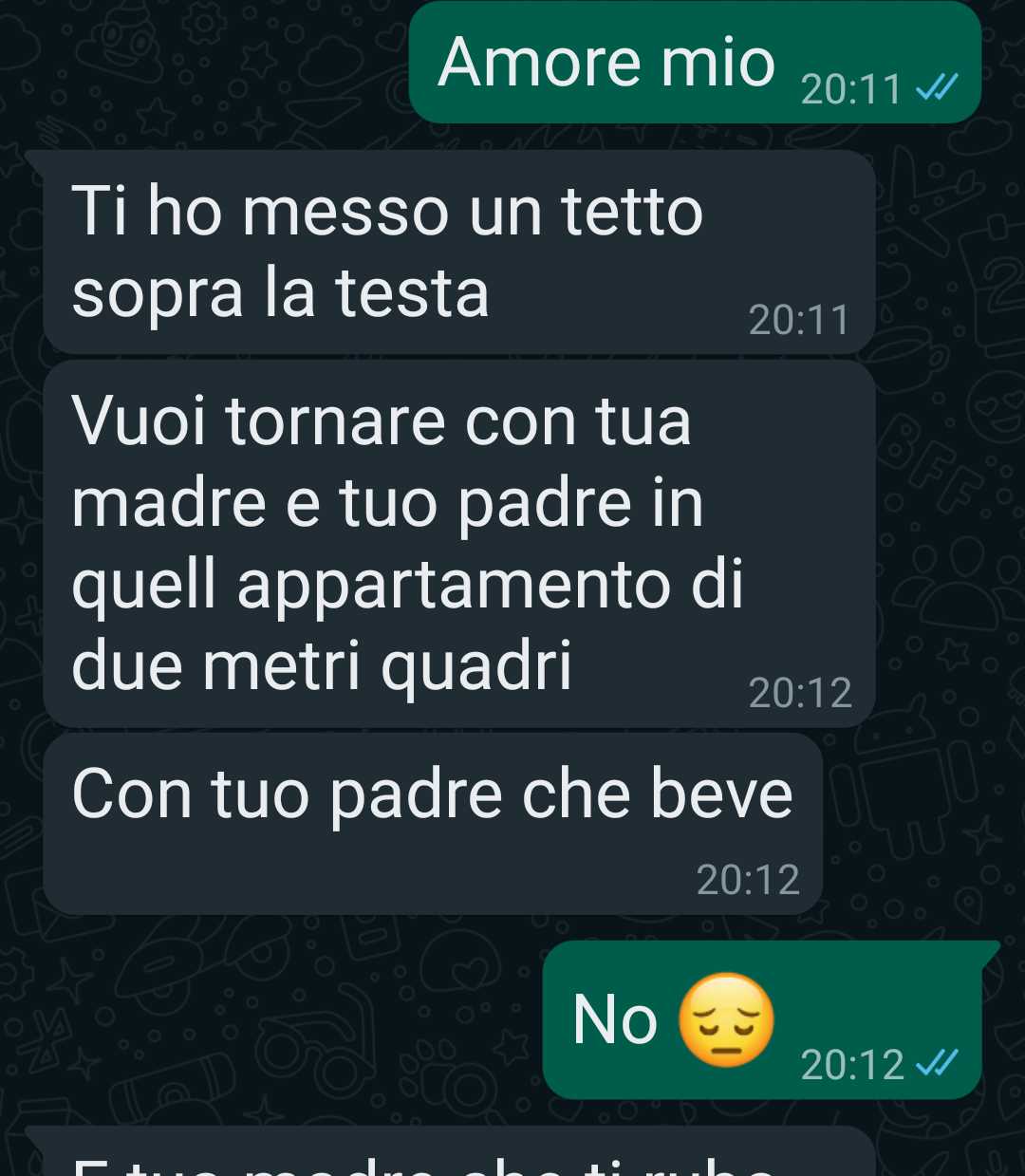Tap the word 'Amore' in top message
The width and height of the screenshot is (1025, 1176).
540,63
